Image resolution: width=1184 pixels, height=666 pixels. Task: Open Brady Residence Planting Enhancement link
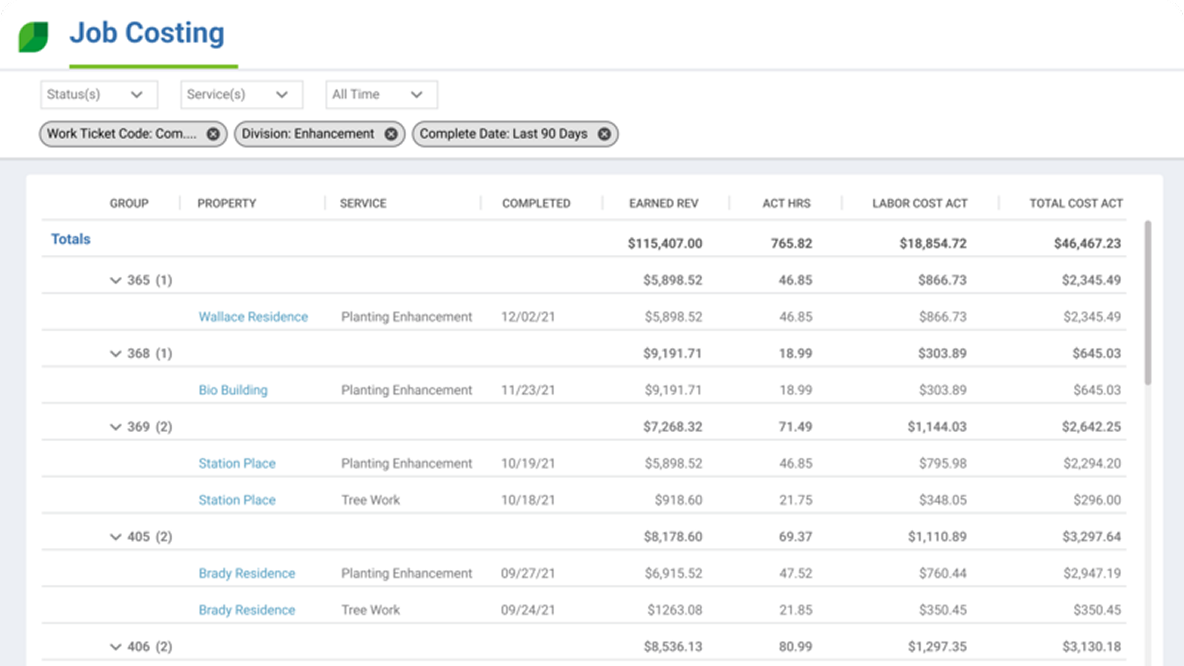[x=247, y=574]
